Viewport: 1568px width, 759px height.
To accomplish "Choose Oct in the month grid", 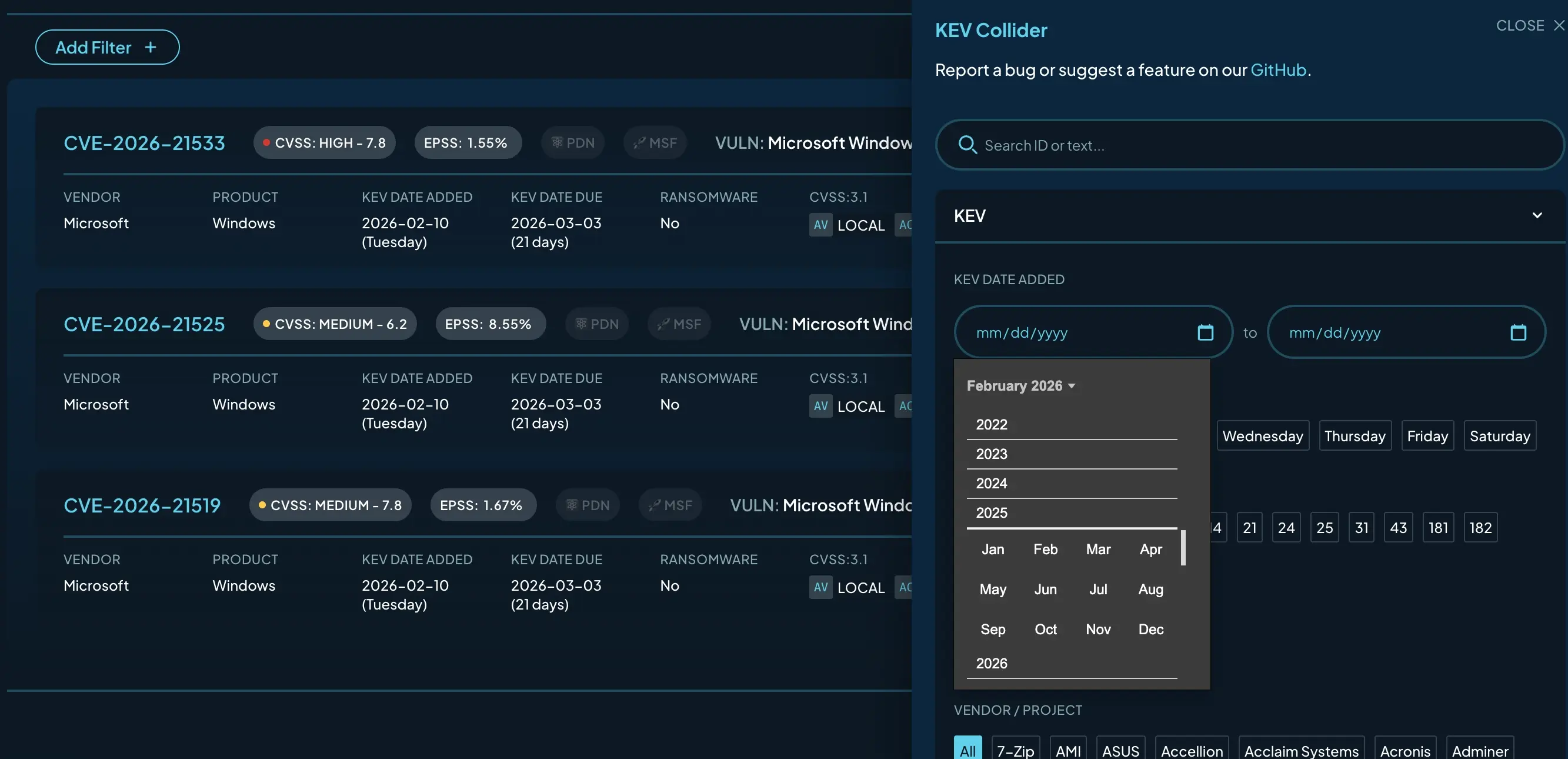I will pos(1045,628).
